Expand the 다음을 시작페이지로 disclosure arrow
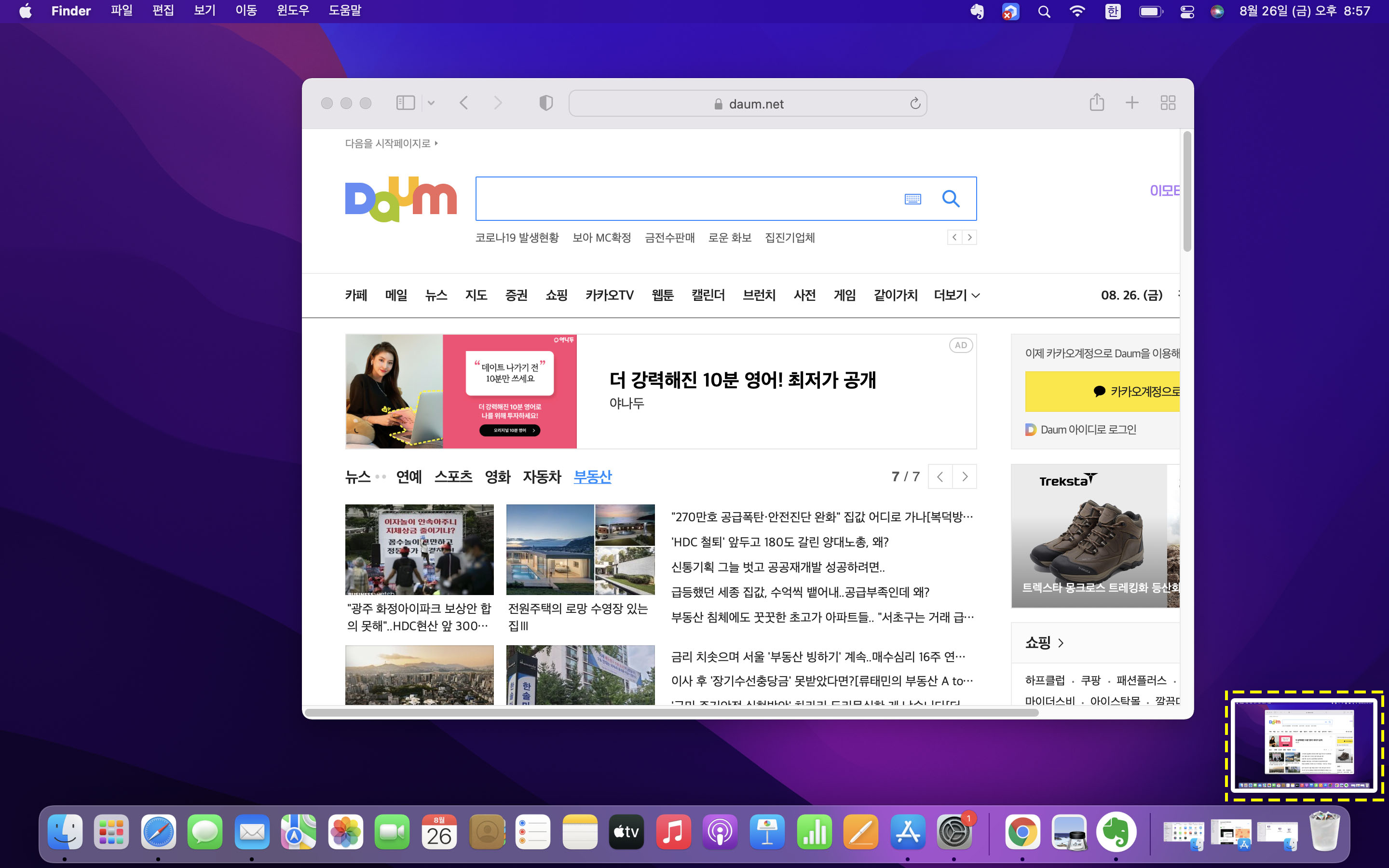 pyautogui.click(x=437, y=144)
